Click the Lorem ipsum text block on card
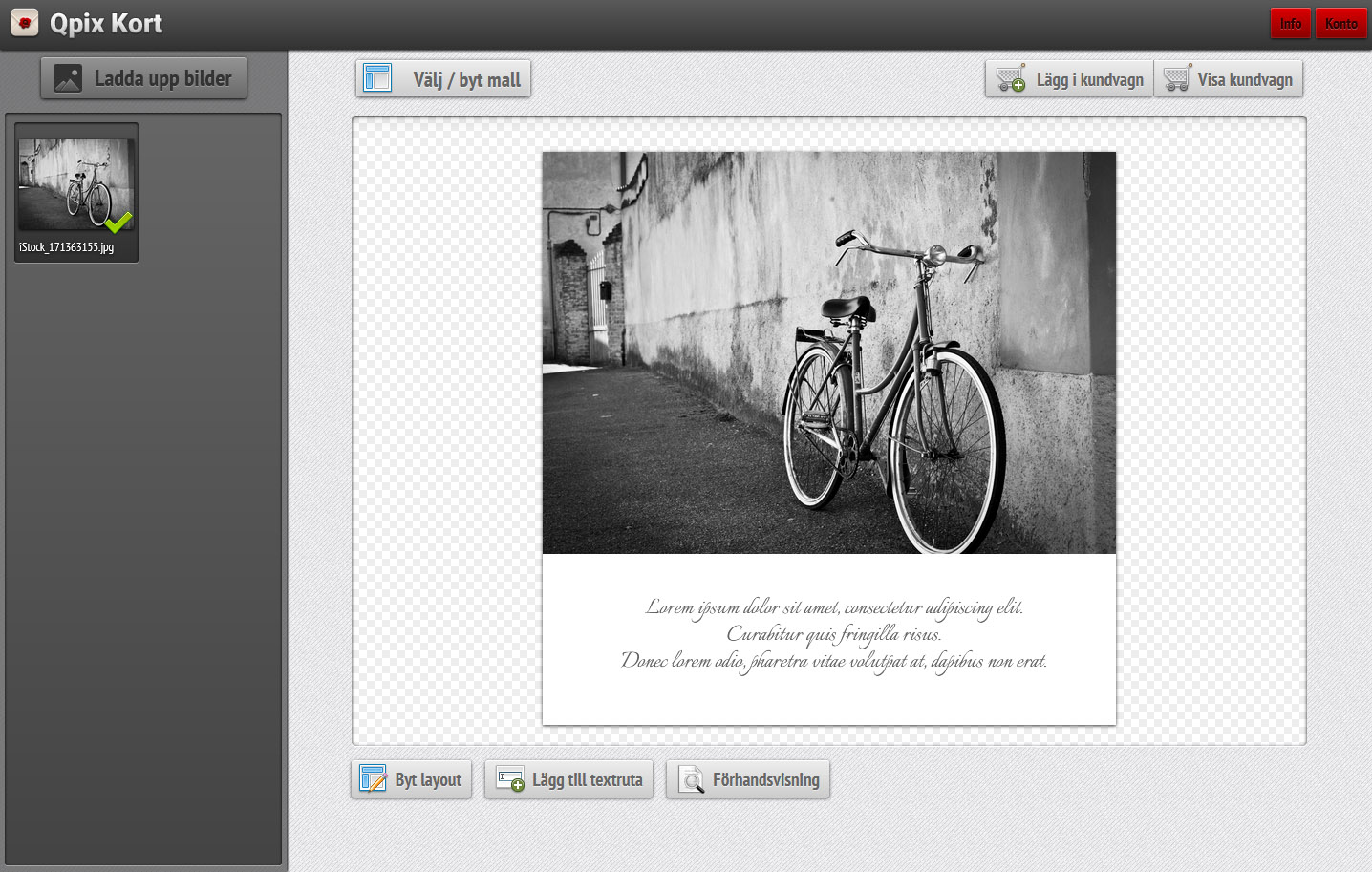Viewport: 1372px width, 872px height. click(834, 634)
